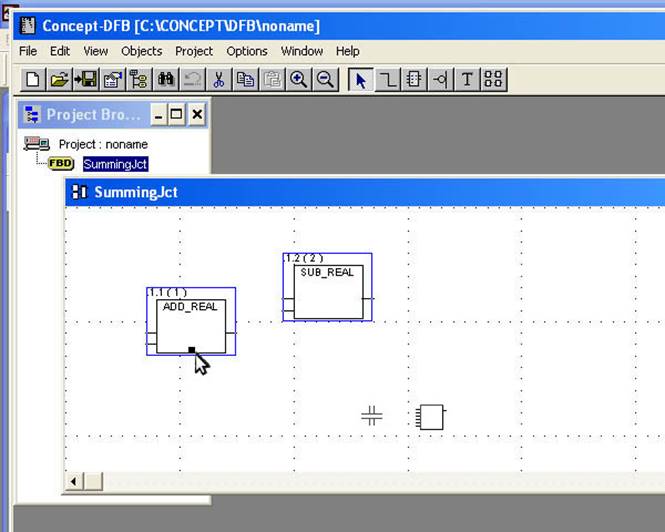Minimize the Project Browser panel
The image size is (665, 532).
(x=159, y=115)
